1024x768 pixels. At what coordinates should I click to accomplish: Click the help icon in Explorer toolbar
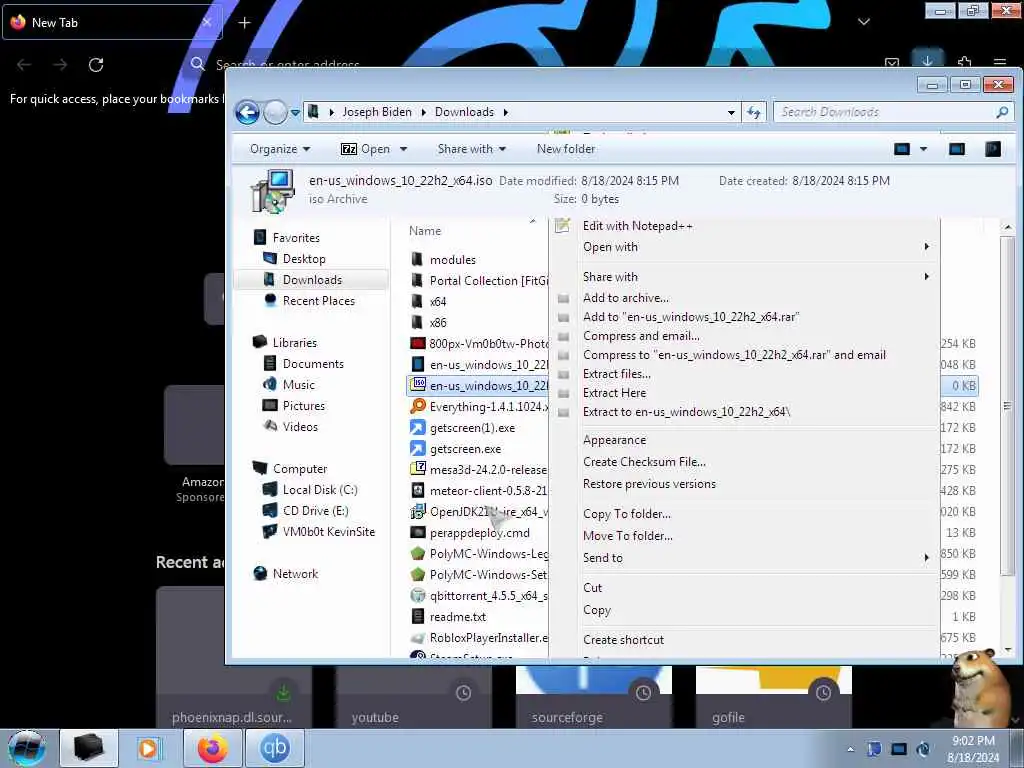(993, 150)
